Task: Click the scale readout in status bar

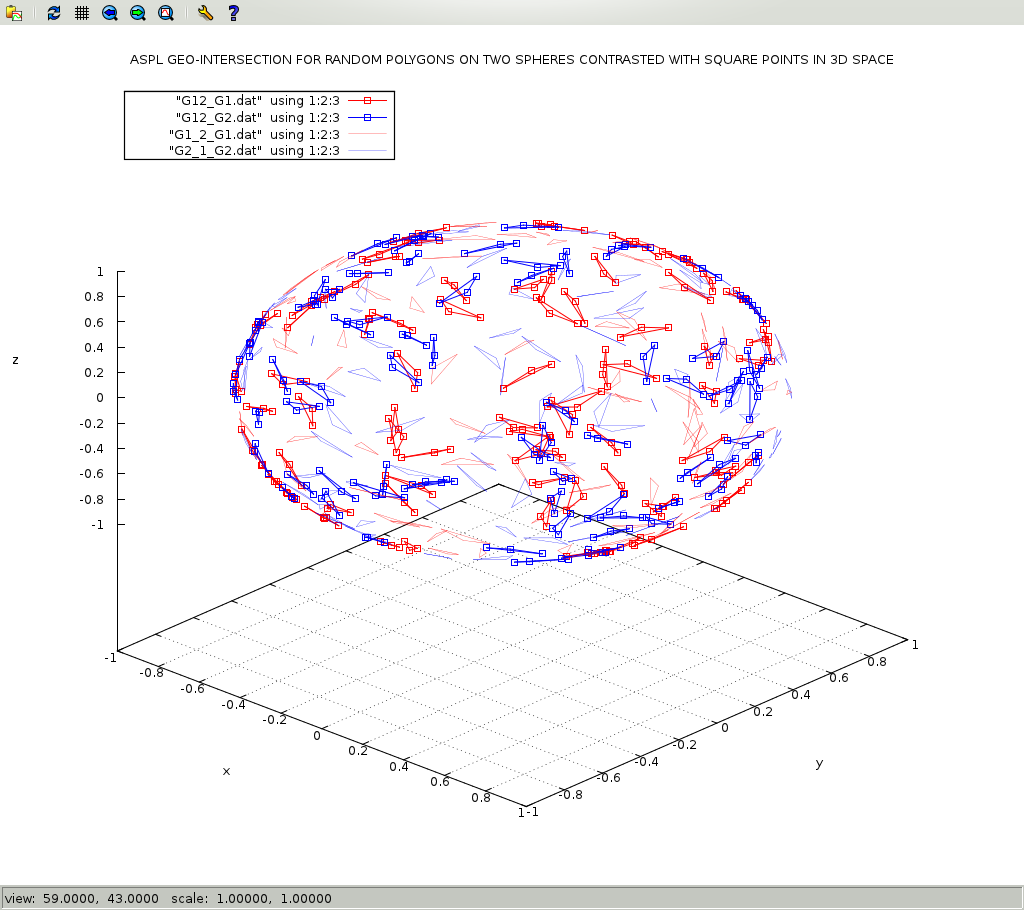Action: click(252, 898)
